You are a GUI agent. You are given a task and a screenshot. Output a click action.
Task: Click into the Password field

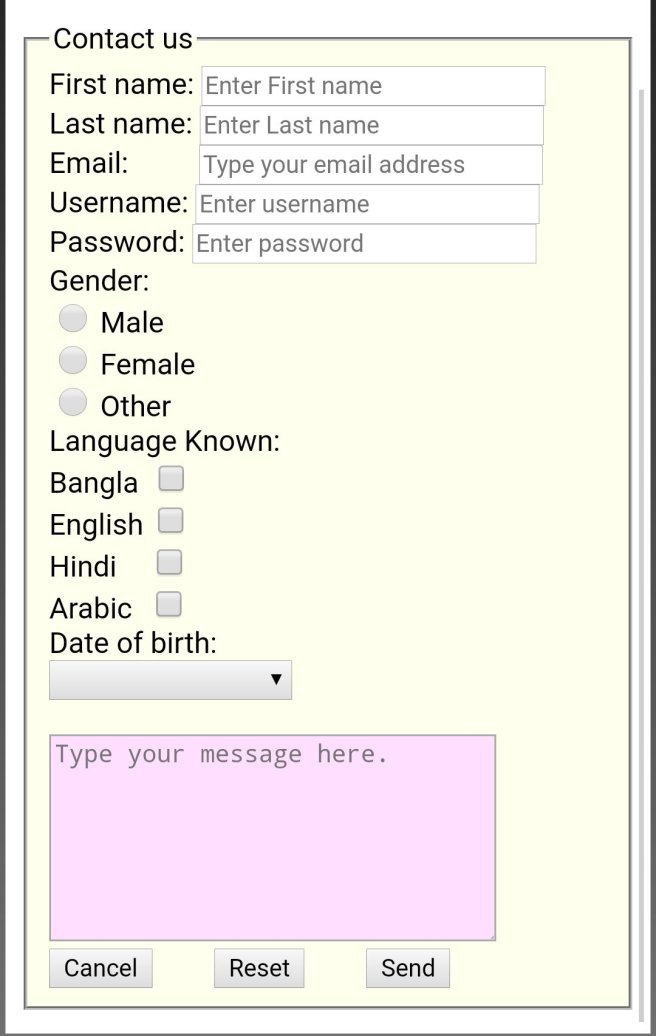tap(364, 244)
